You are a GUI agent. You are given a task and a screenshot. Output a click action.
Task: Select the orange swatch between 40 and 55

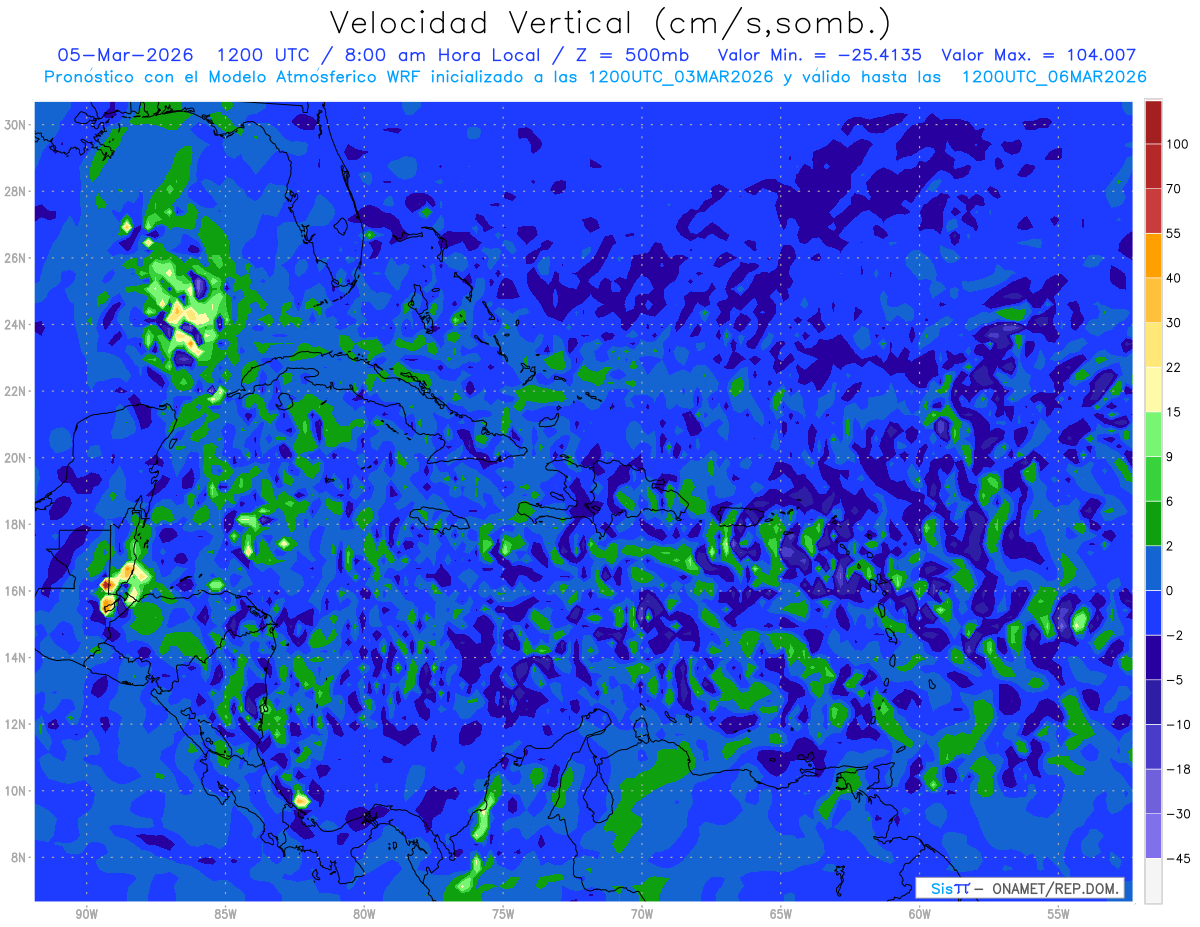[1153, 255]
